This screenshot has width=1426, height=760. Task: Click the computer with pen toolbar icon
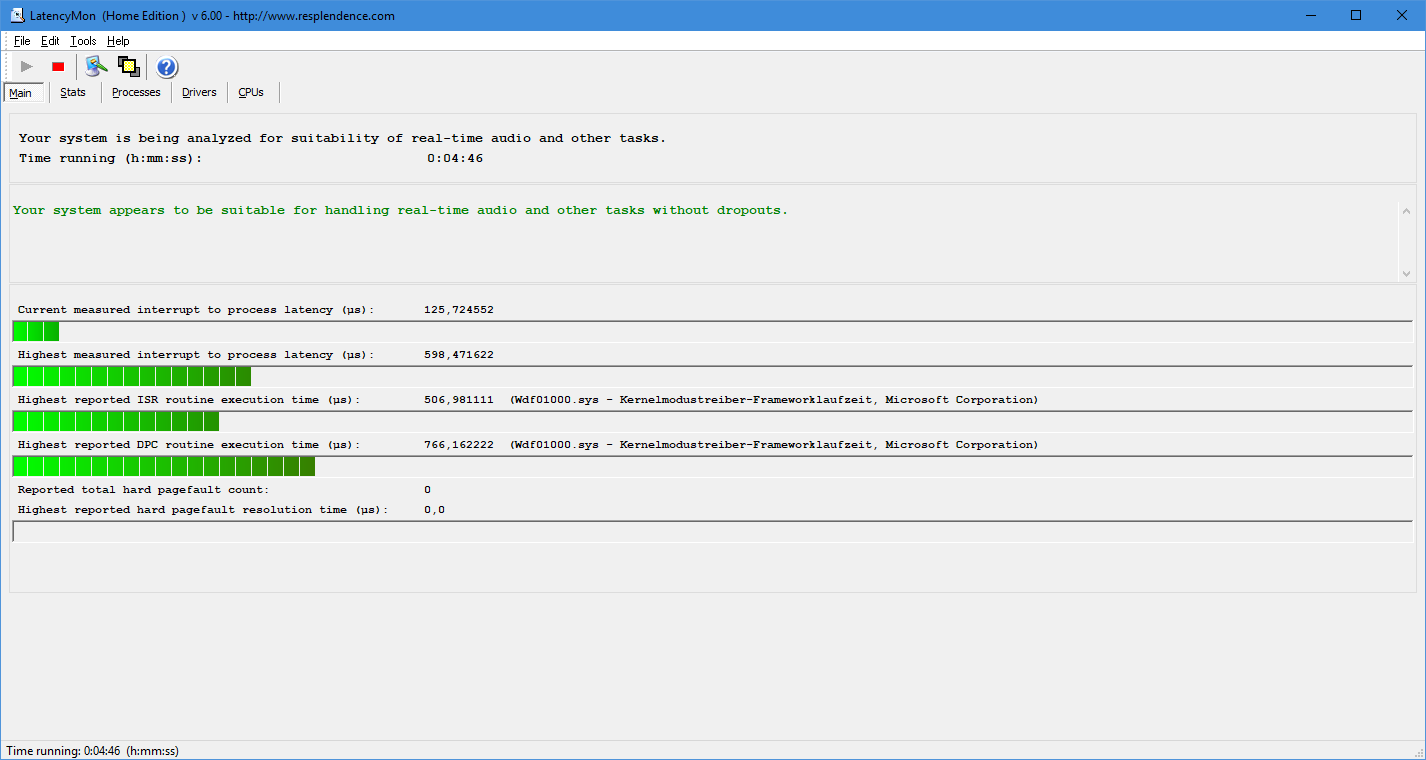pyautogui.click(x=96, y=67)
